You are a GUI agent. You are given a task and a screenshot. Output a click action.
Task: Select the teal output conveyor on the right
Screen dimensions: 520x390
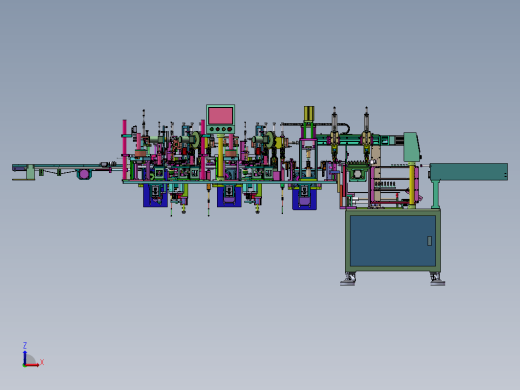[469, 172]
